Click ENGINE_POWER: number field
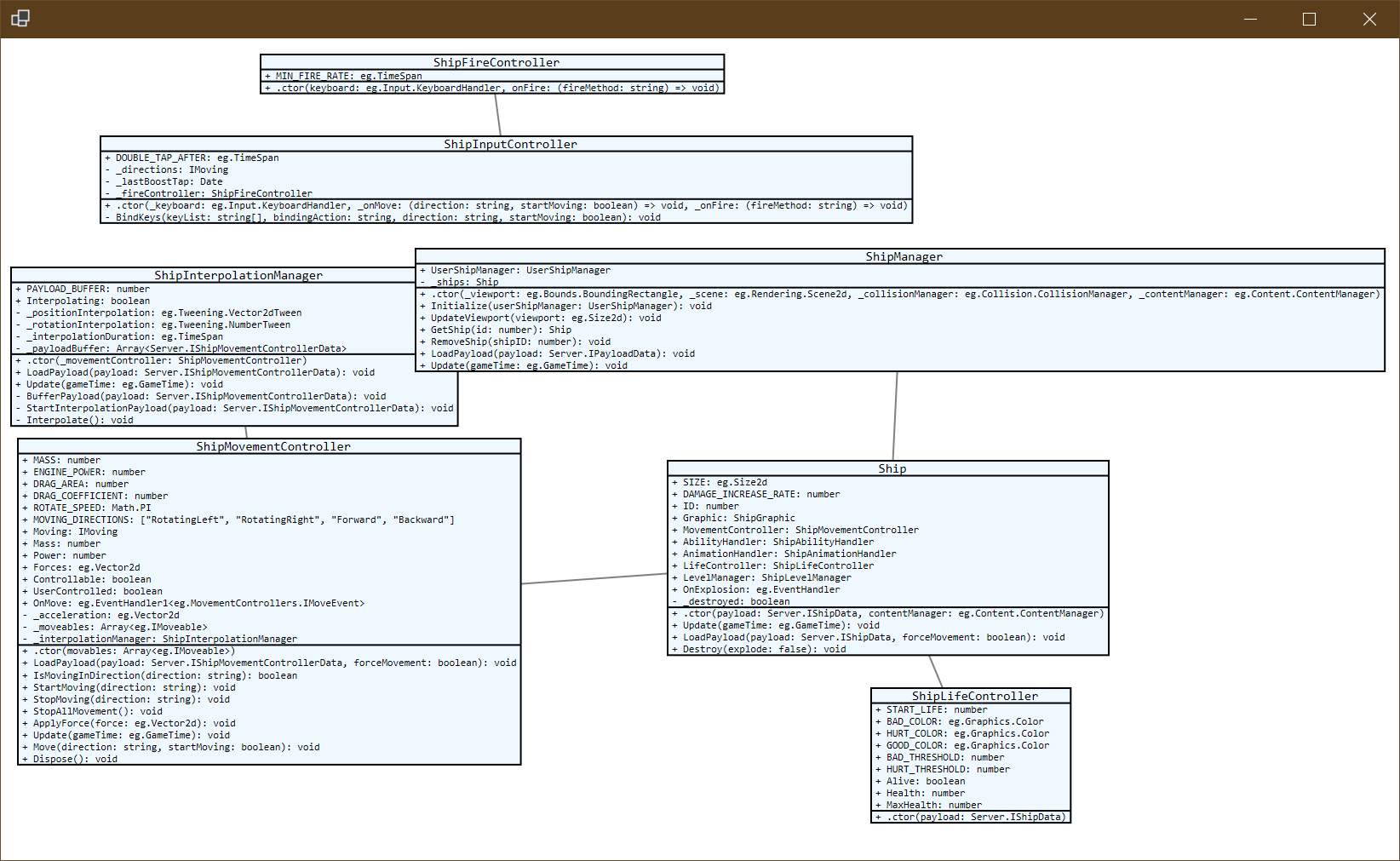1400x861 pixels. coord(83,472)
